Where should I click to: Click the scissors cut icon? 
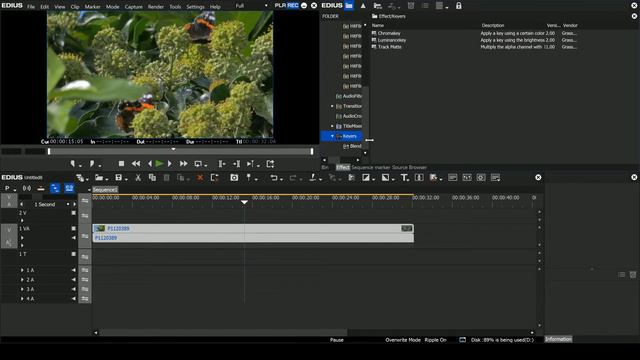pyautogui.click(x=138, y=178)
